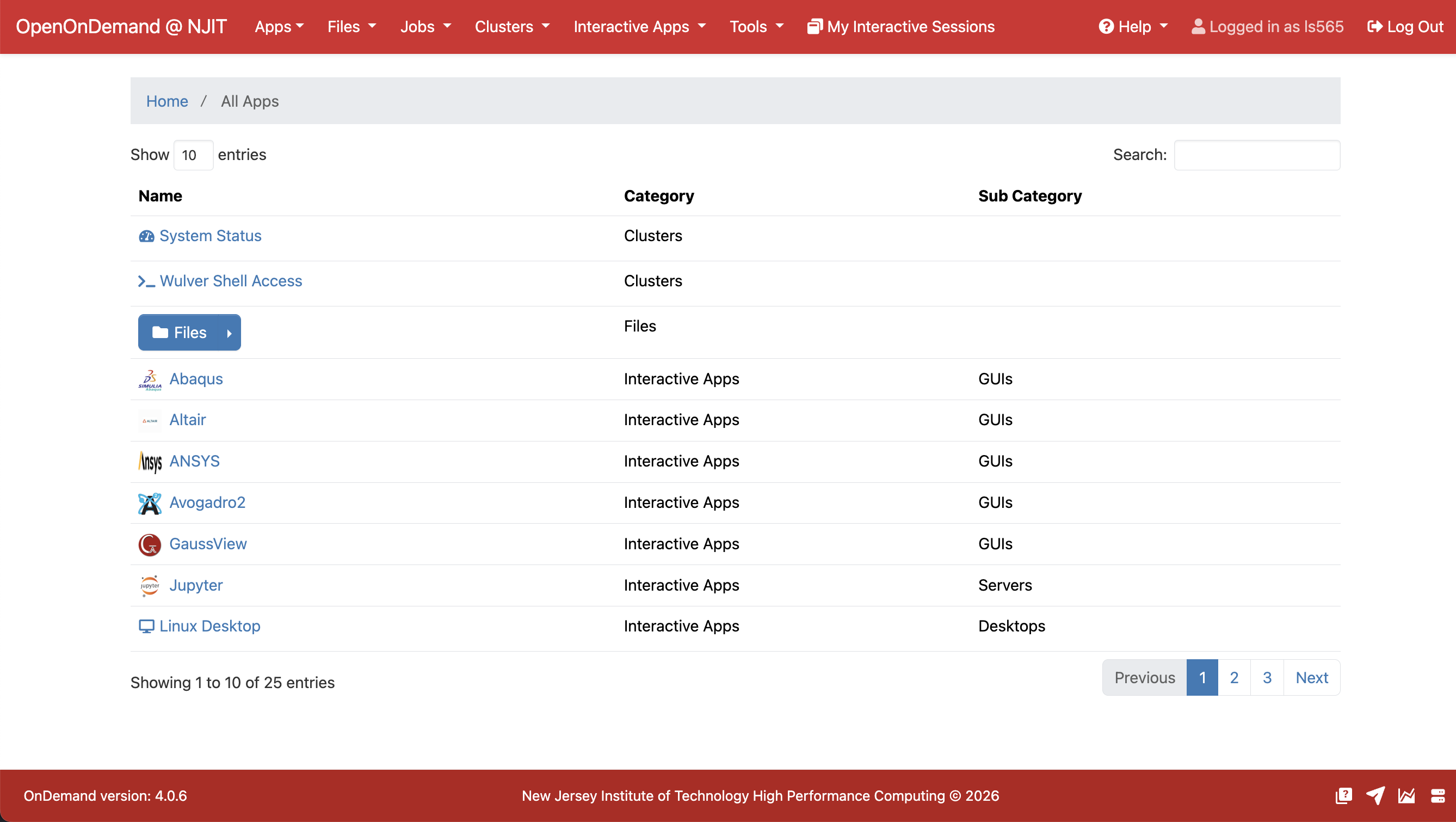Click the server stack footer icon
This screenshot has width=1456, height=822.
[1438, 795]
